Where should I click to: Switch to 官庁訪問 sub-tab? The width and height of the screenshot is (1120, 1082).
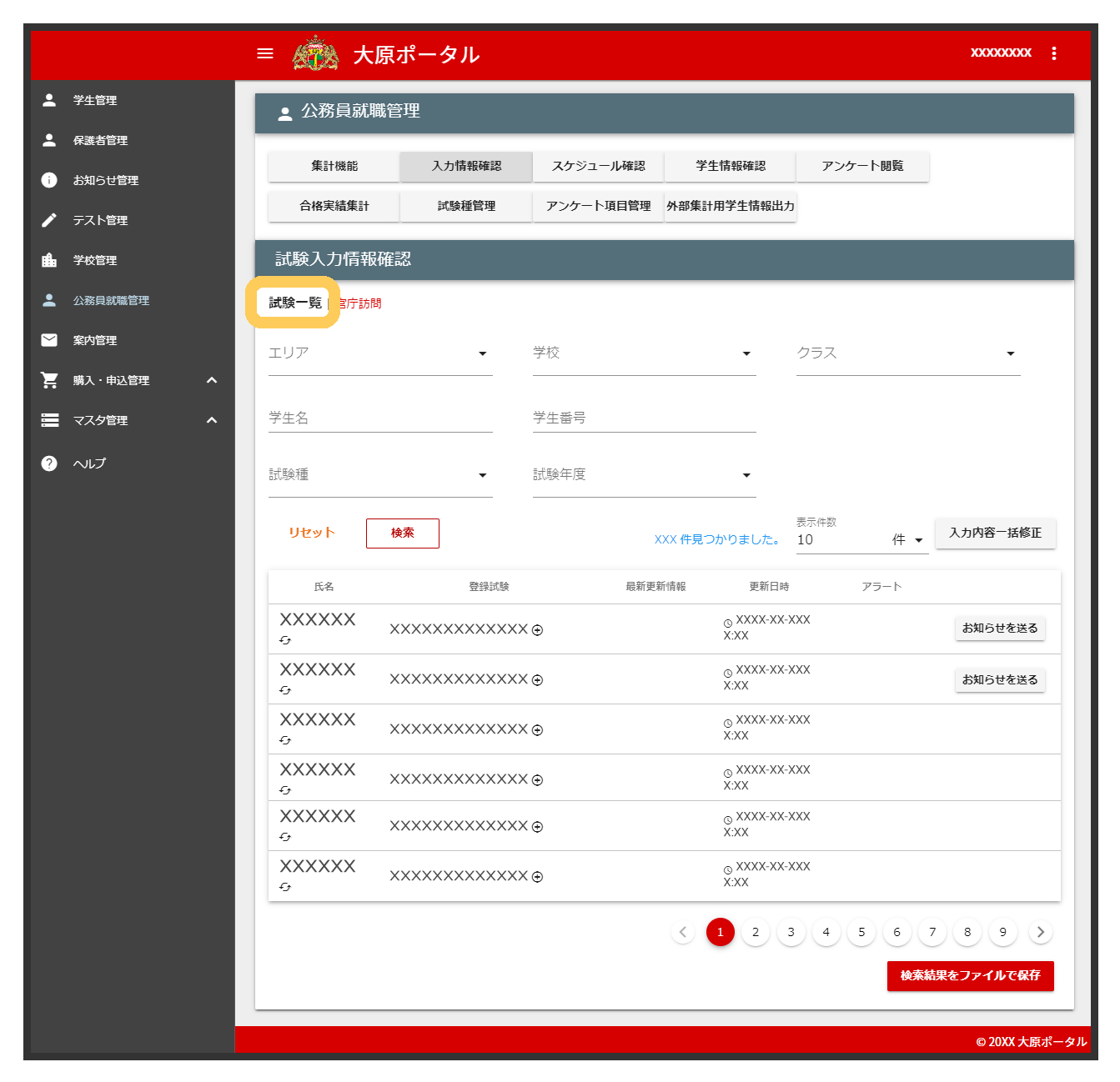tap(359, 303)
